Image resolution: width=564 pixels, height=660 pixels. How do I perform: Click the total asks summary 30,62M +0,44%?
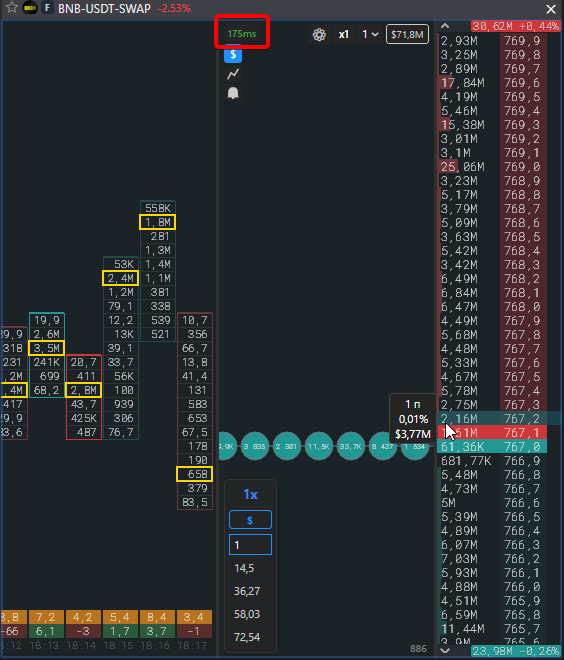click(x=516, y=26)
